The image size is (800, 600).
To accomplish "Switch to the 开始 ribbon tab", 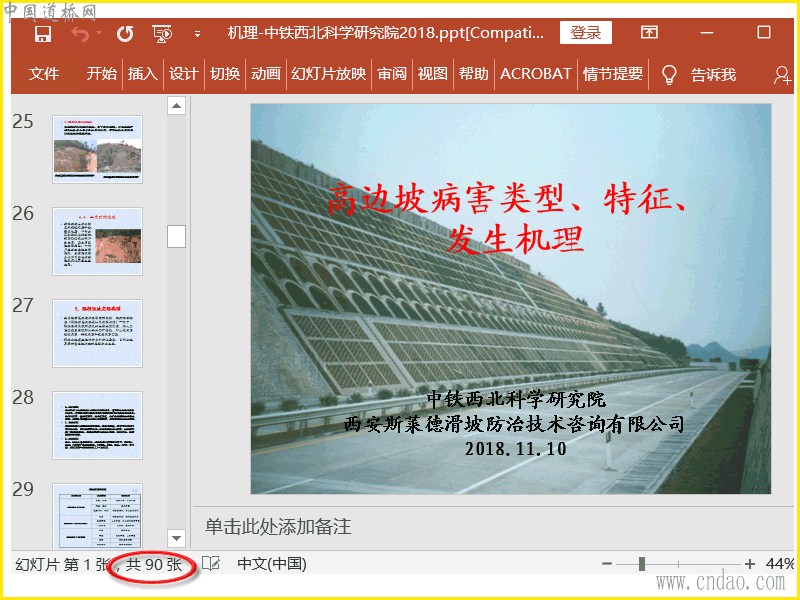I will [102, 74].
